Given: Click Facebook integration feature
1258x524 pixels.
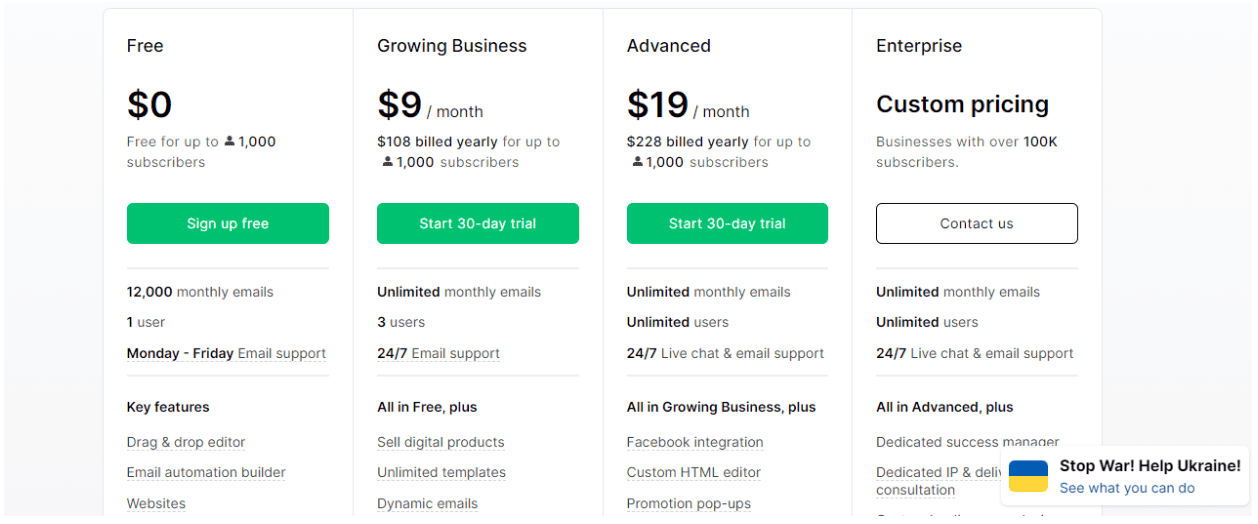Looking at the screenshot, I should pos(695,442).
